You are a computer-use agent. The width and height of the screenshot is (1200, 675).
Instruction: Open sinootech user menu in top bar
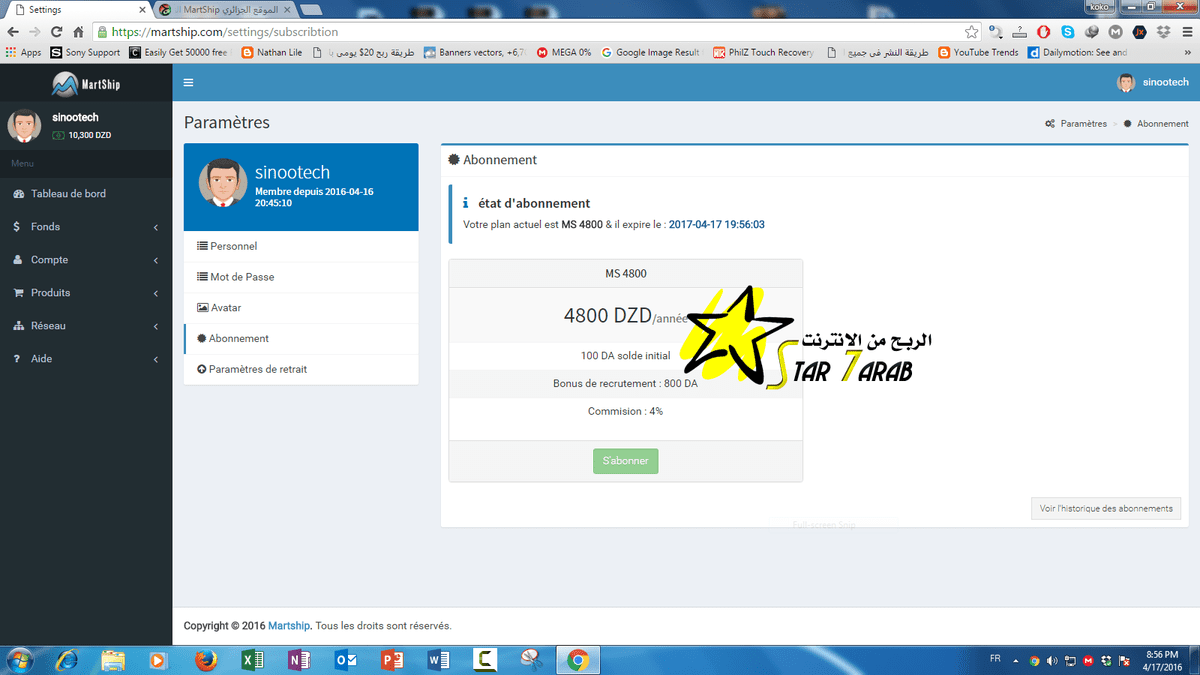pos(1153,83)
